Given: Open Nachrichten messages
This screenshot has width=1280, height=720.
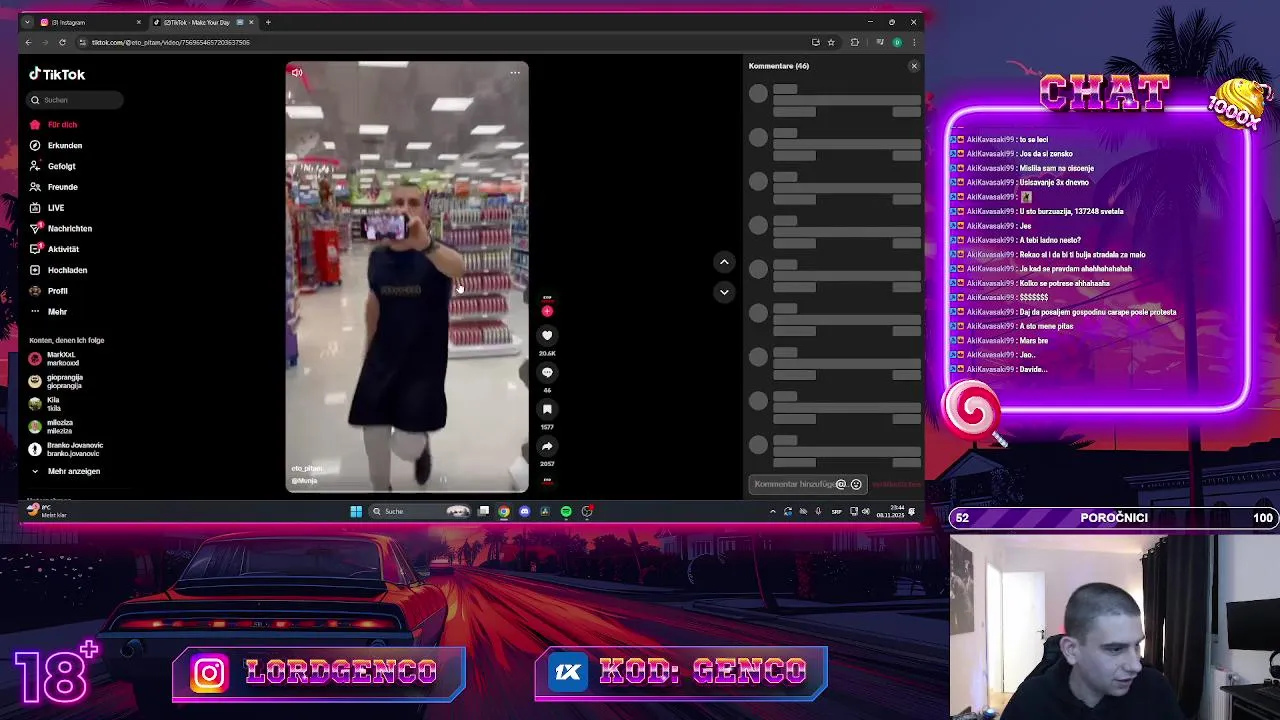Looking at the screenshot, I should (69, 229).
